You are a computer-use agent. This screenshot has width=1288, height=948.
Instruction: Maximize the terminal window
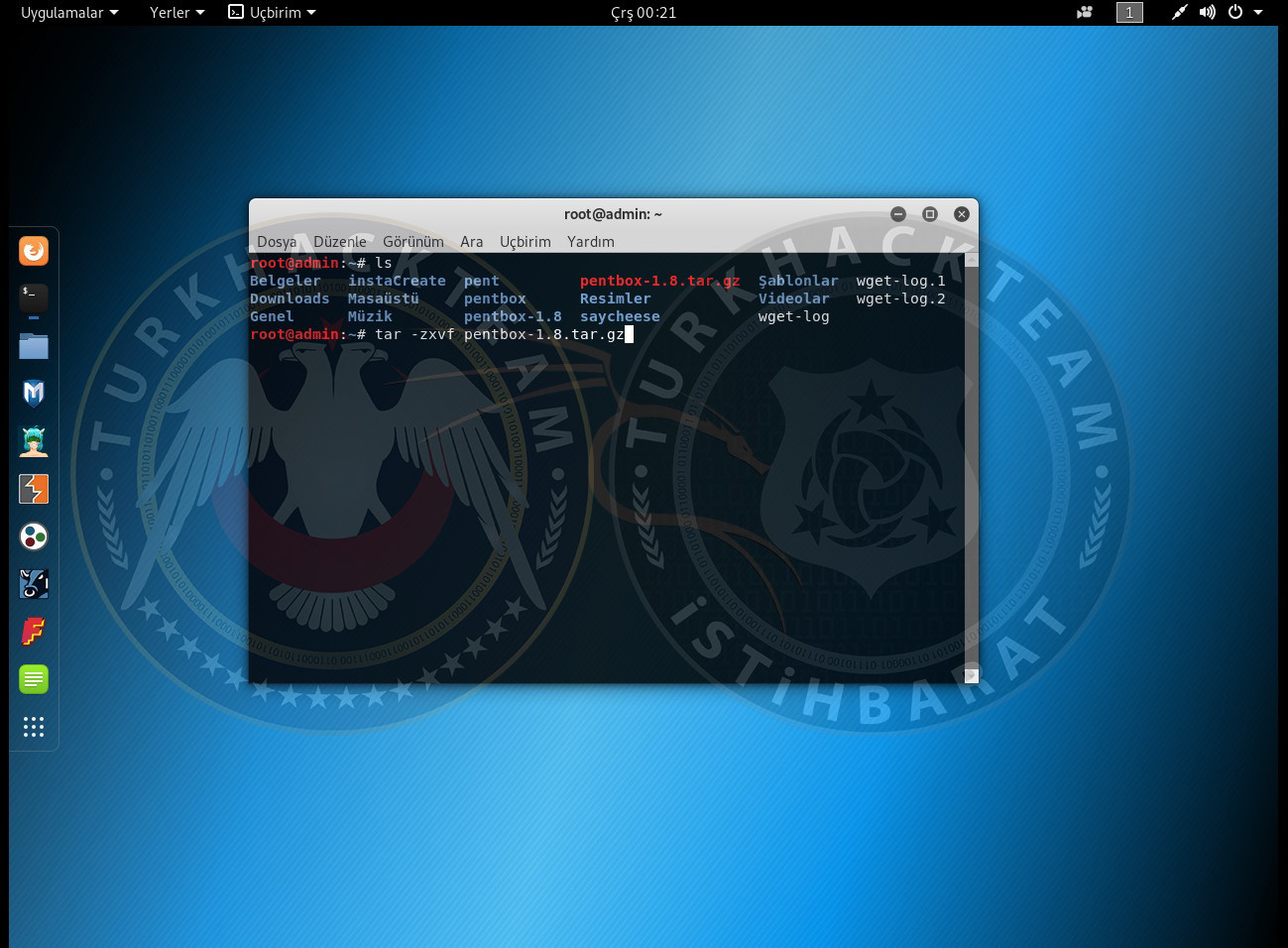pos(930,214)
